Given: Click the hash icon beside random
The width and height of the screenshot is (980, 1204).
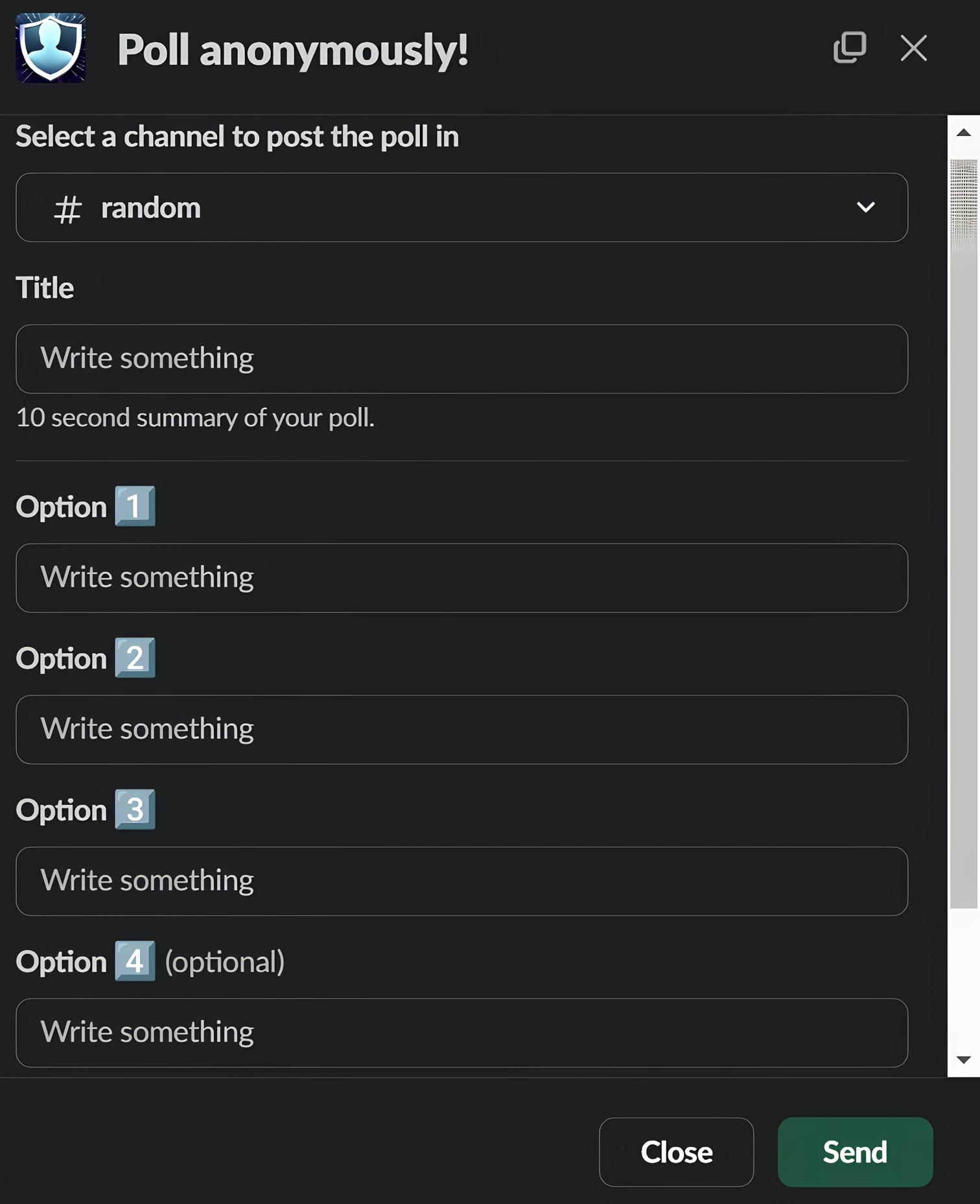Looking at the screenshot, I should [67, 209].
